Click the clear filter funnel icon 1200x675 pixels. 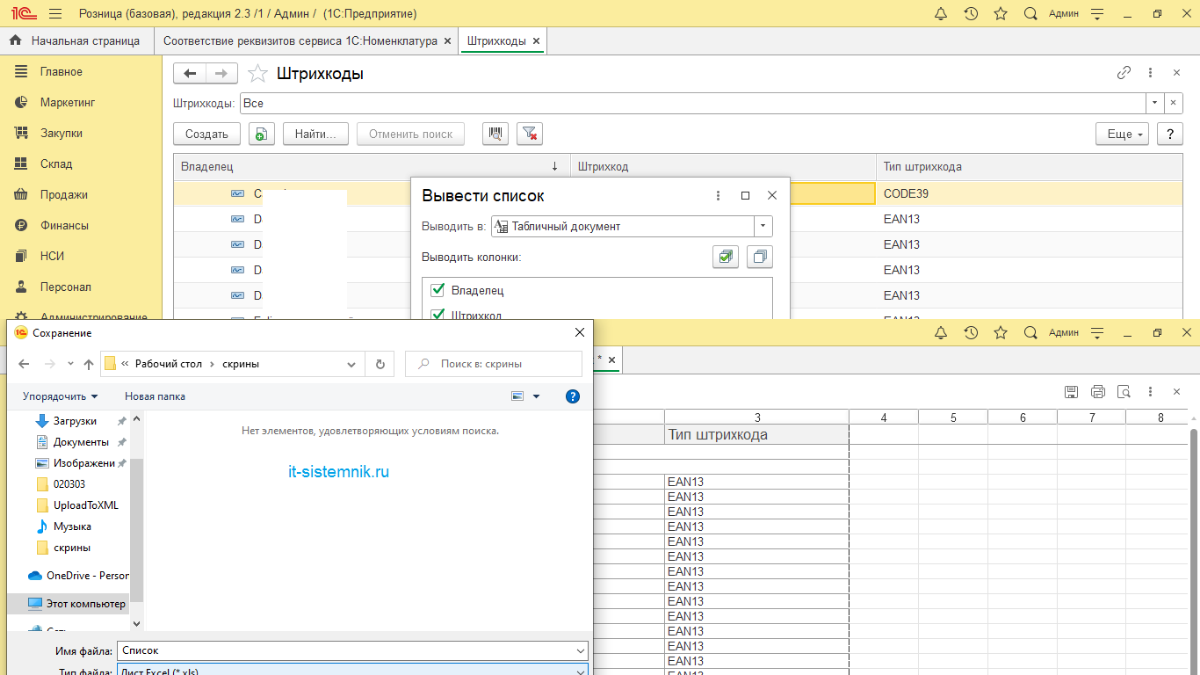coord(530,134)
